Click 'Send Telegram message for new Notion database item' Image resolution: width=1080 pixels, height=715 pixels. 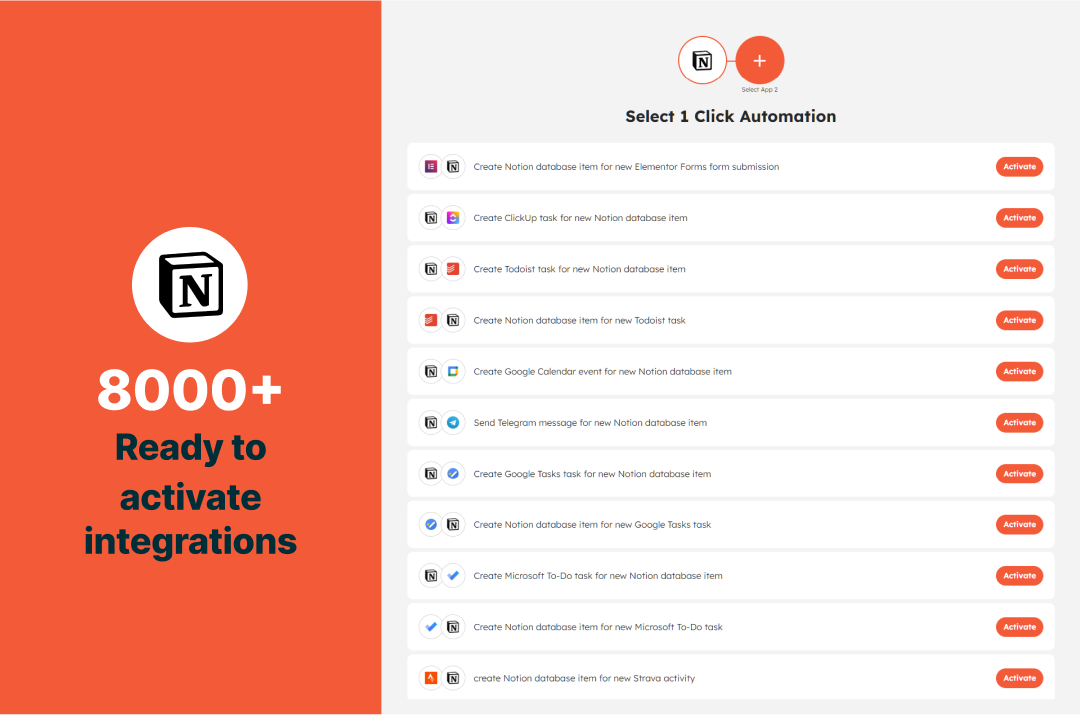click(590, 422)
